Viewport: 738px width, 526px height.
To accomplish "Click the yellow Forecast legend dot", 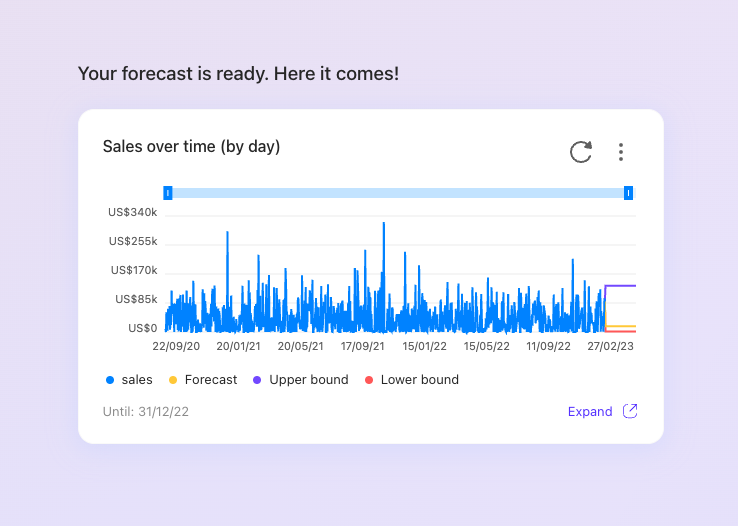I will 173,380.
